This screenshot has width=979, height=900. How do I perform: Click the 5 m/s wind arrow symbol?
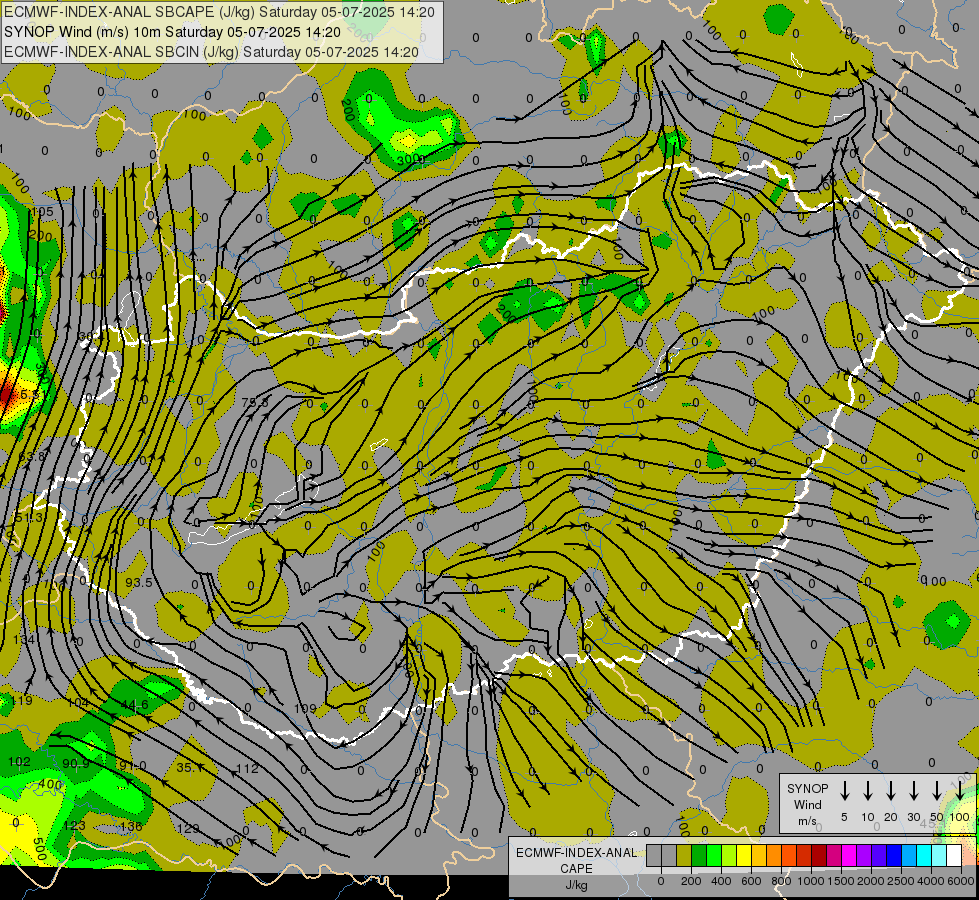click(844, 791)
